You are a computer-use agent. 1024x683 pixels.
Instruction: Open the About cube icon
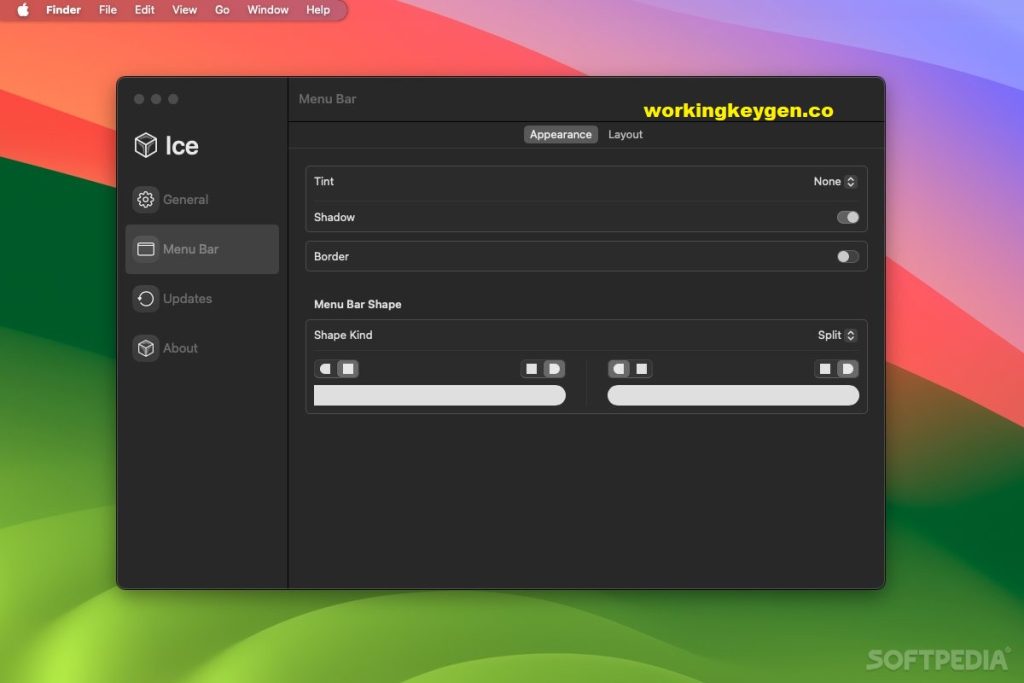[146, 348]
